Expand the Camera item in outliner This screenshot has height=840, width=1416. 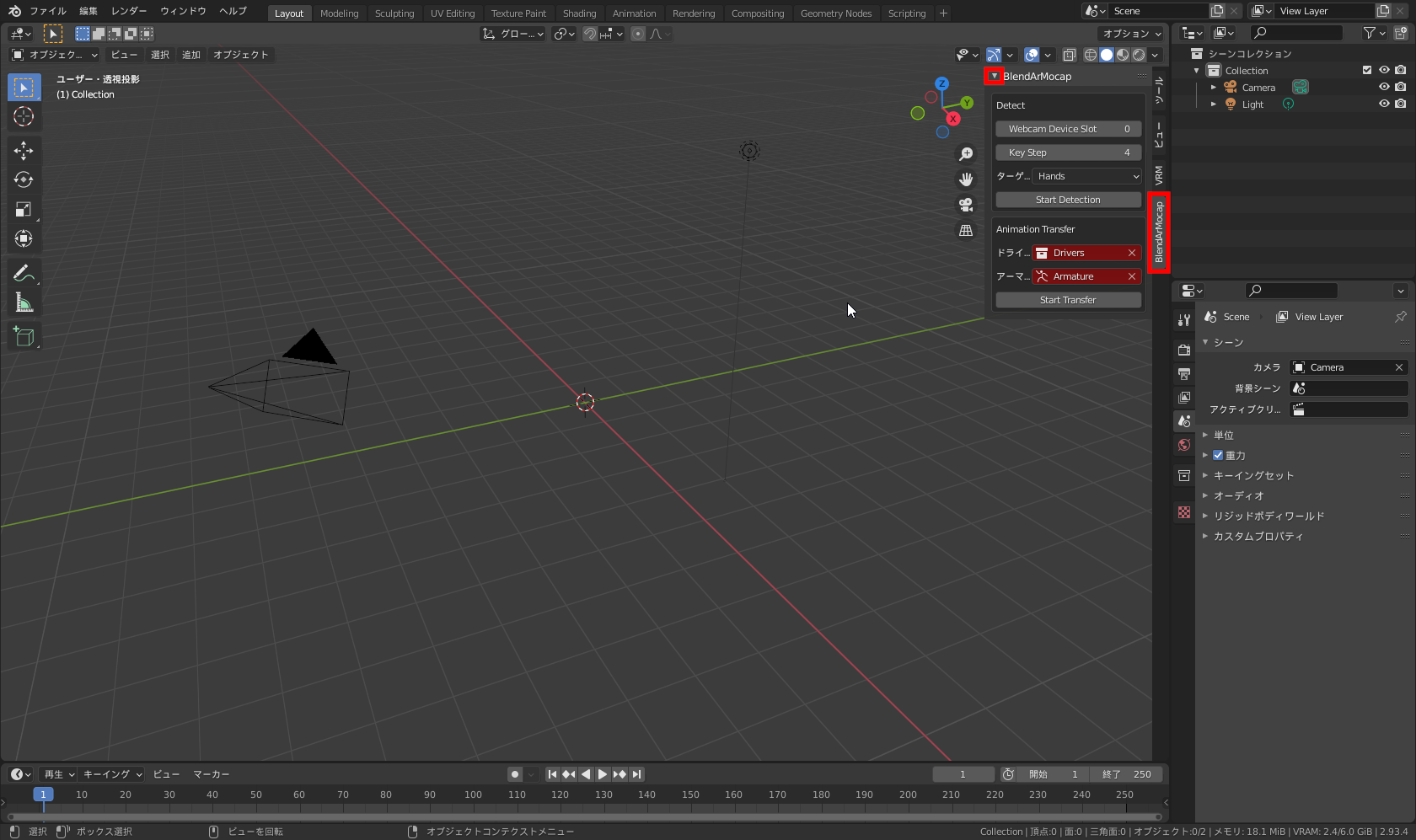[1214, 88]
